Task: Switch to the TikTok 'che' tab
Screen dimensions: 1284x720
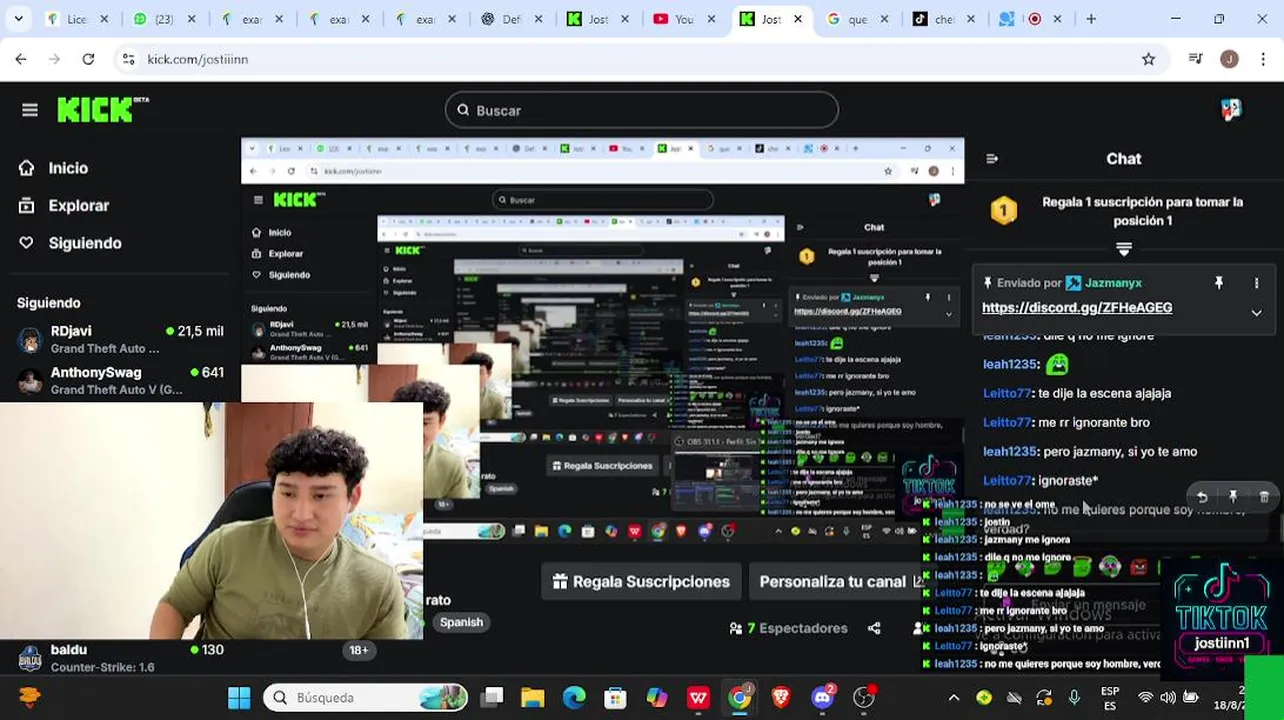Action: tap(941, 19)
